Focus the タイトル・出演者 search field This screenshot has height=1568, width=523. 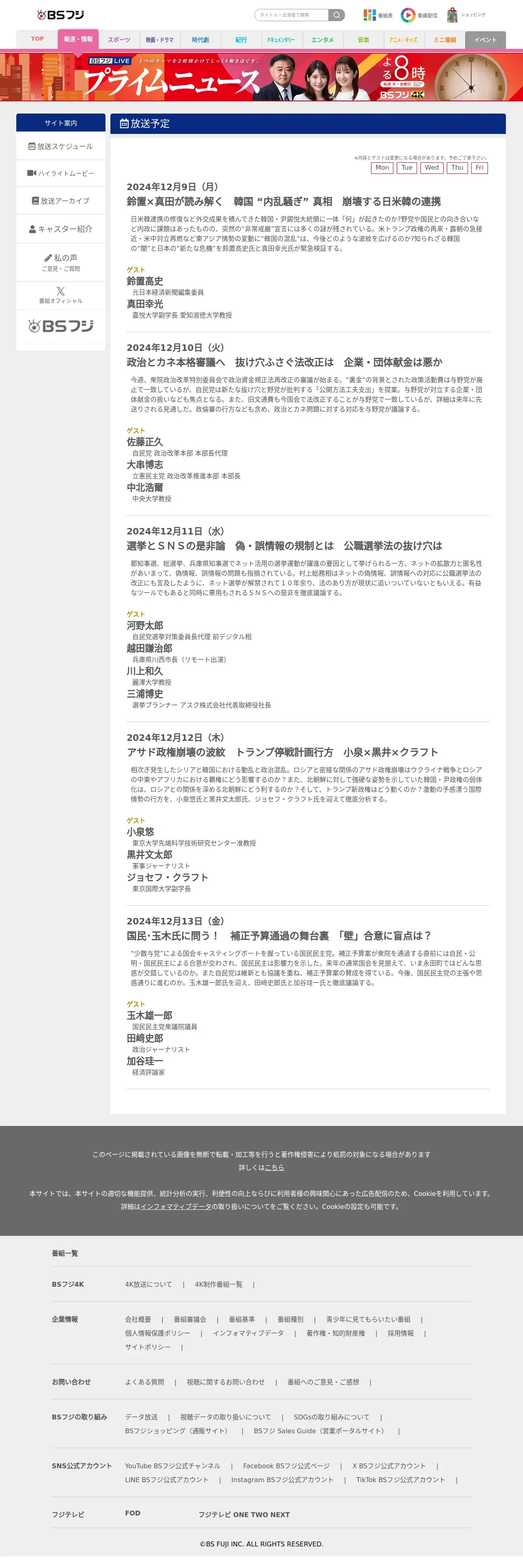point(292,15)
